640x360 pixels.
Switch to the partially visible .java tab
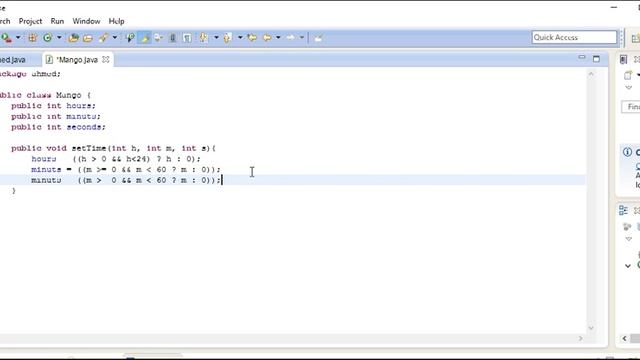[x=13, y=60]
